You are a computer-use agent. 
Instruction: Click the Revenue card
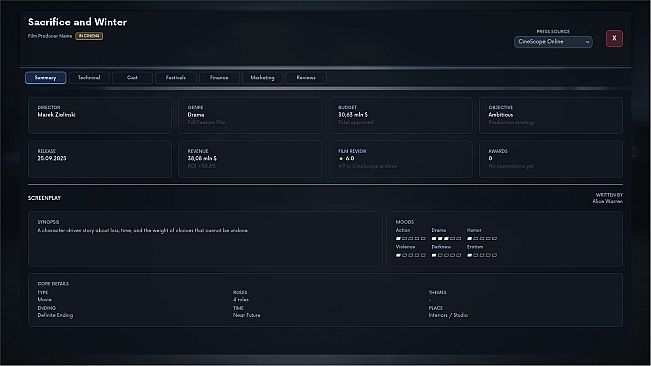pos(250,159)
